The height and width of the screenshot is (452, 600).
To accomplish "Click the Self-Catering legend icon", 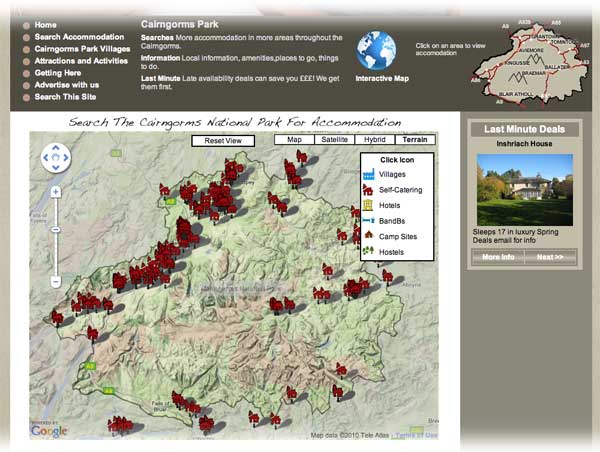I will [x=368, y=190].
